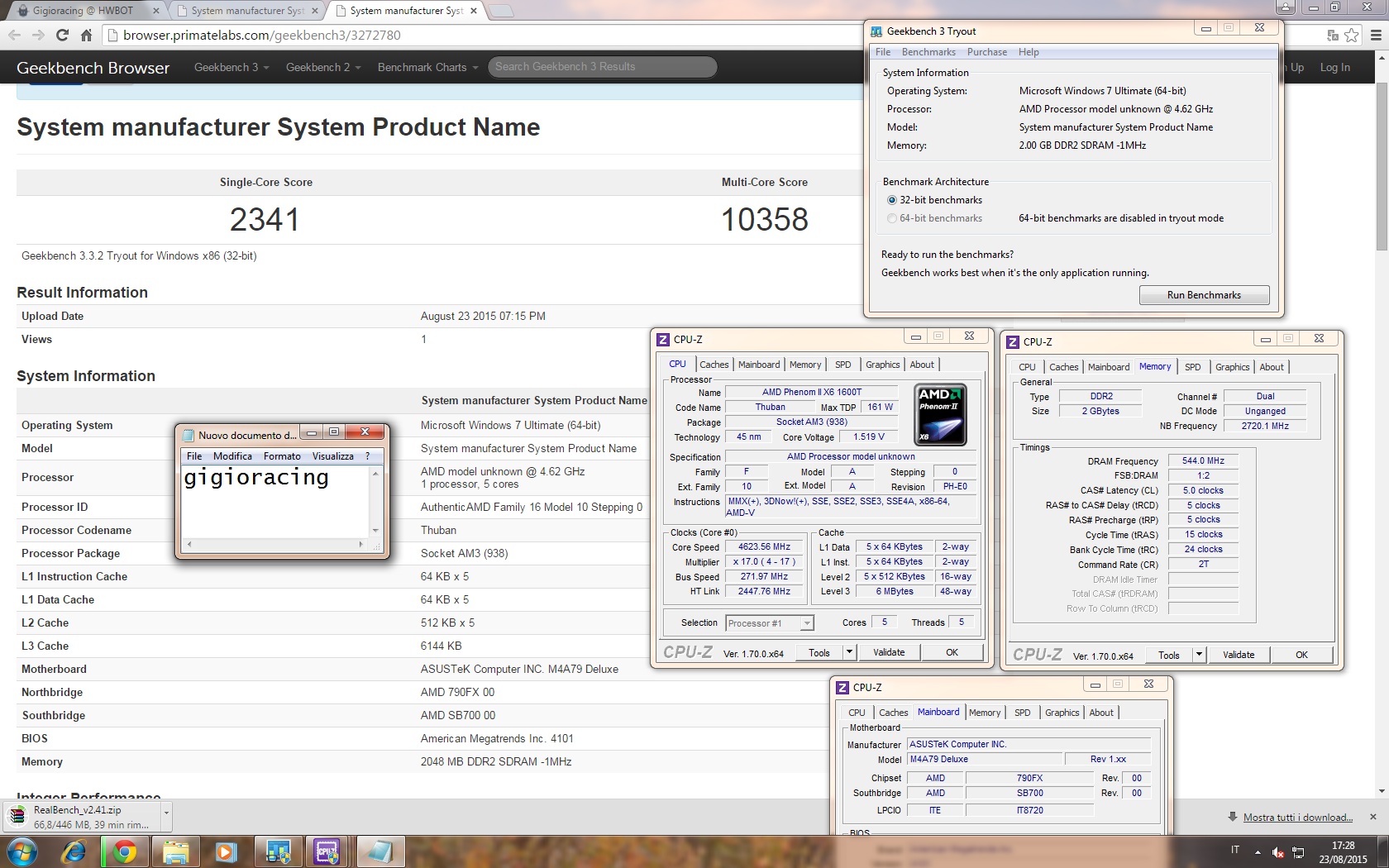Viewport: 1389px width, 868px height.
Task: Click the RealBench zip file icon
Action: [17, 817]
